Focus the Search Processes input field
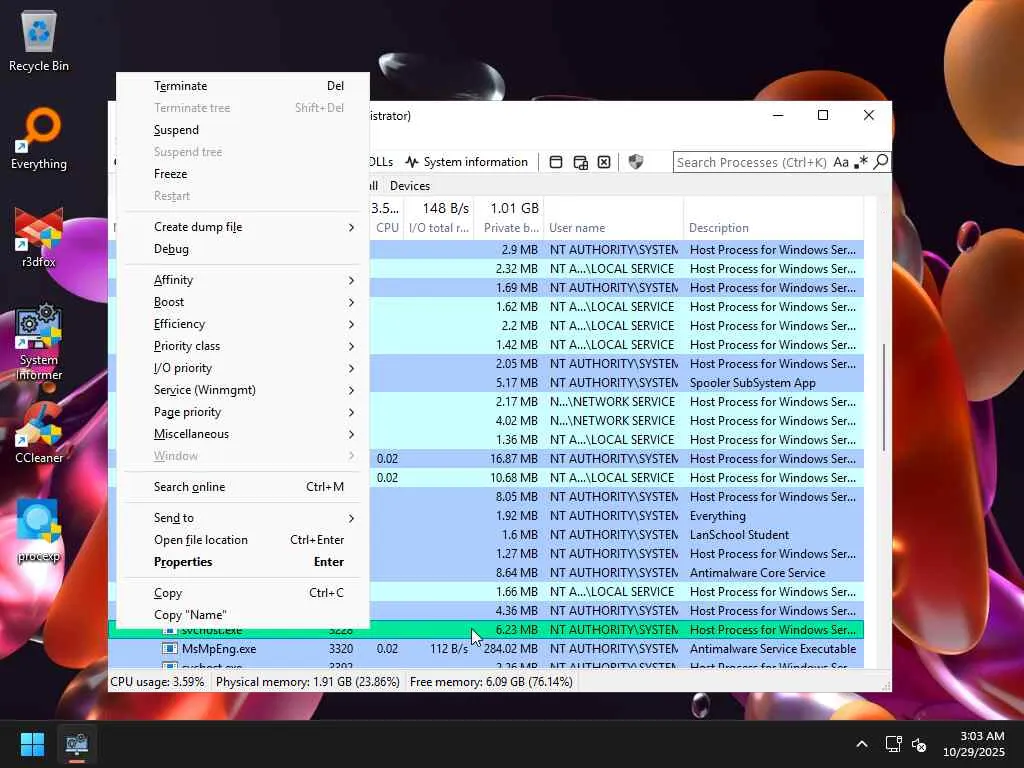This screenshot has height=768, width=1024. 752,162
